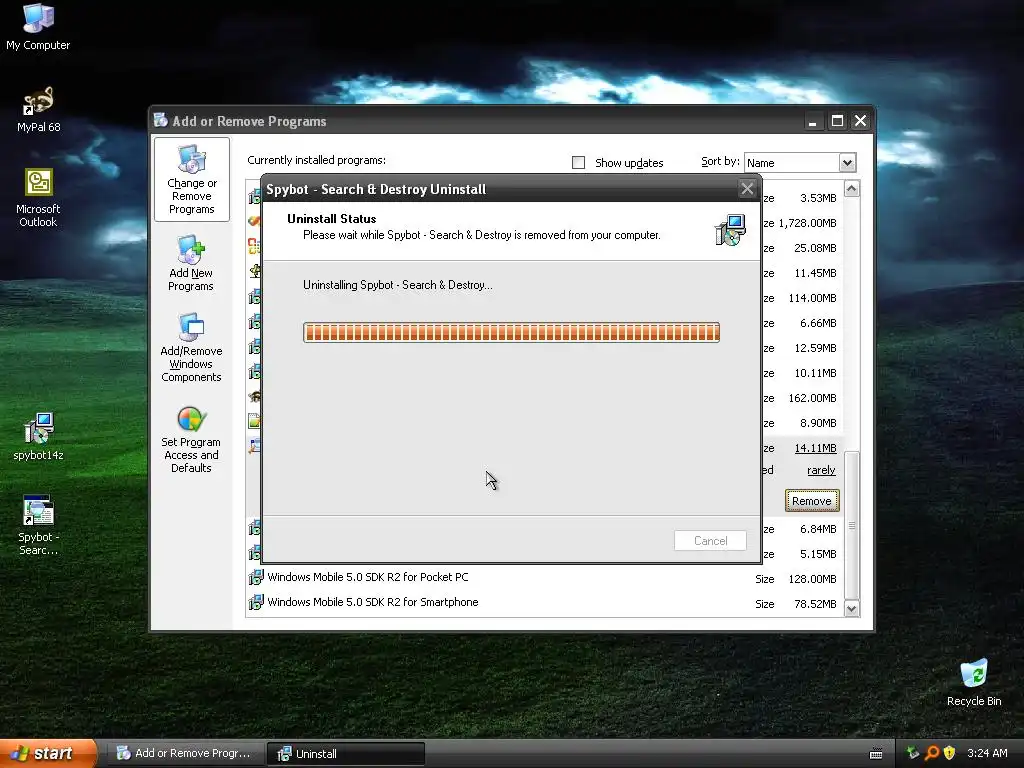Toggle the Show updates checkbox

(578, 163)
